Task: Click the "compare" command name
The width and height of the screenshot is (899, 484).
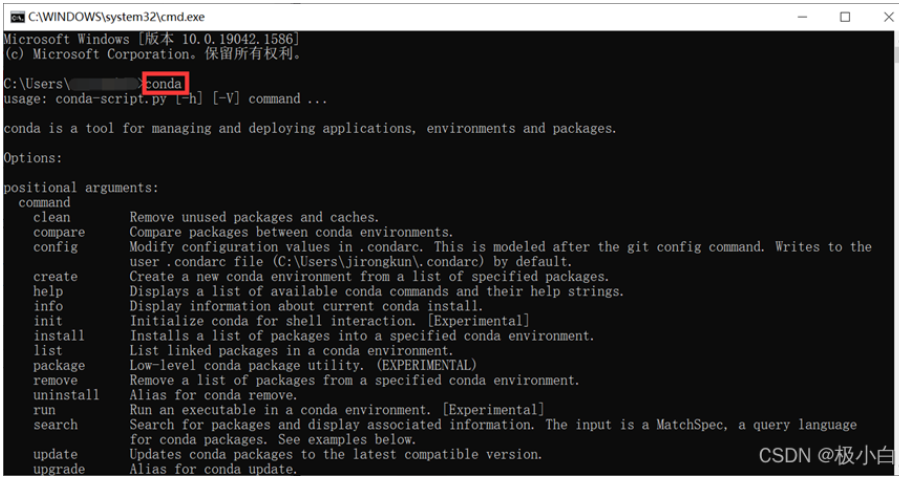Action: point(59,232)
